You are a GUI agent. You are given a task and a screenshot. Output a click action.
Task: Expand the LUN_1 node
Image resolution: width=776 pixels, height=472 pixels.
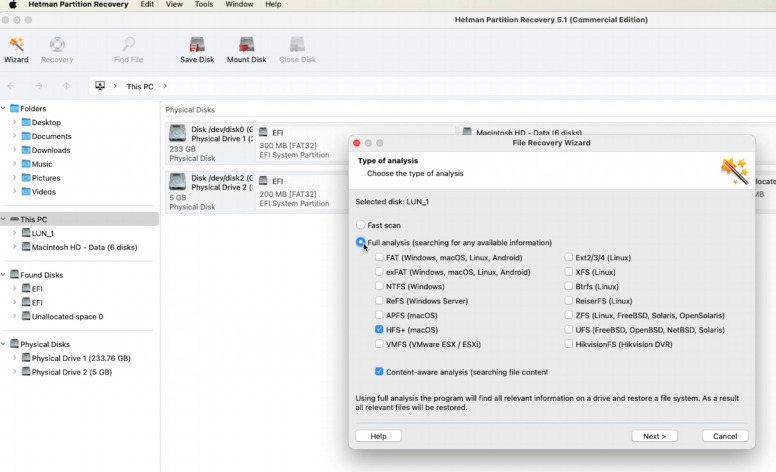pyautogui.click(x=14, y=233)
